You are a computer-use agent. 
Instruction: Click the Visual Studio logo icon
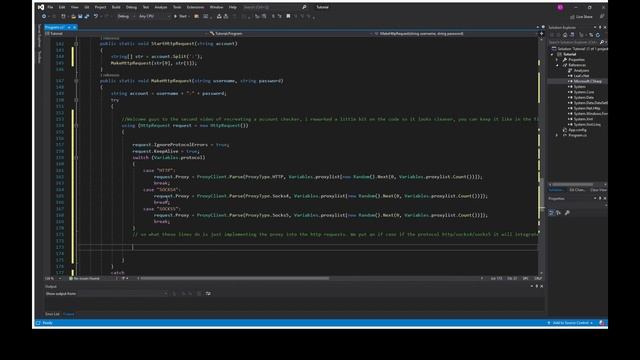pos(41,7)
